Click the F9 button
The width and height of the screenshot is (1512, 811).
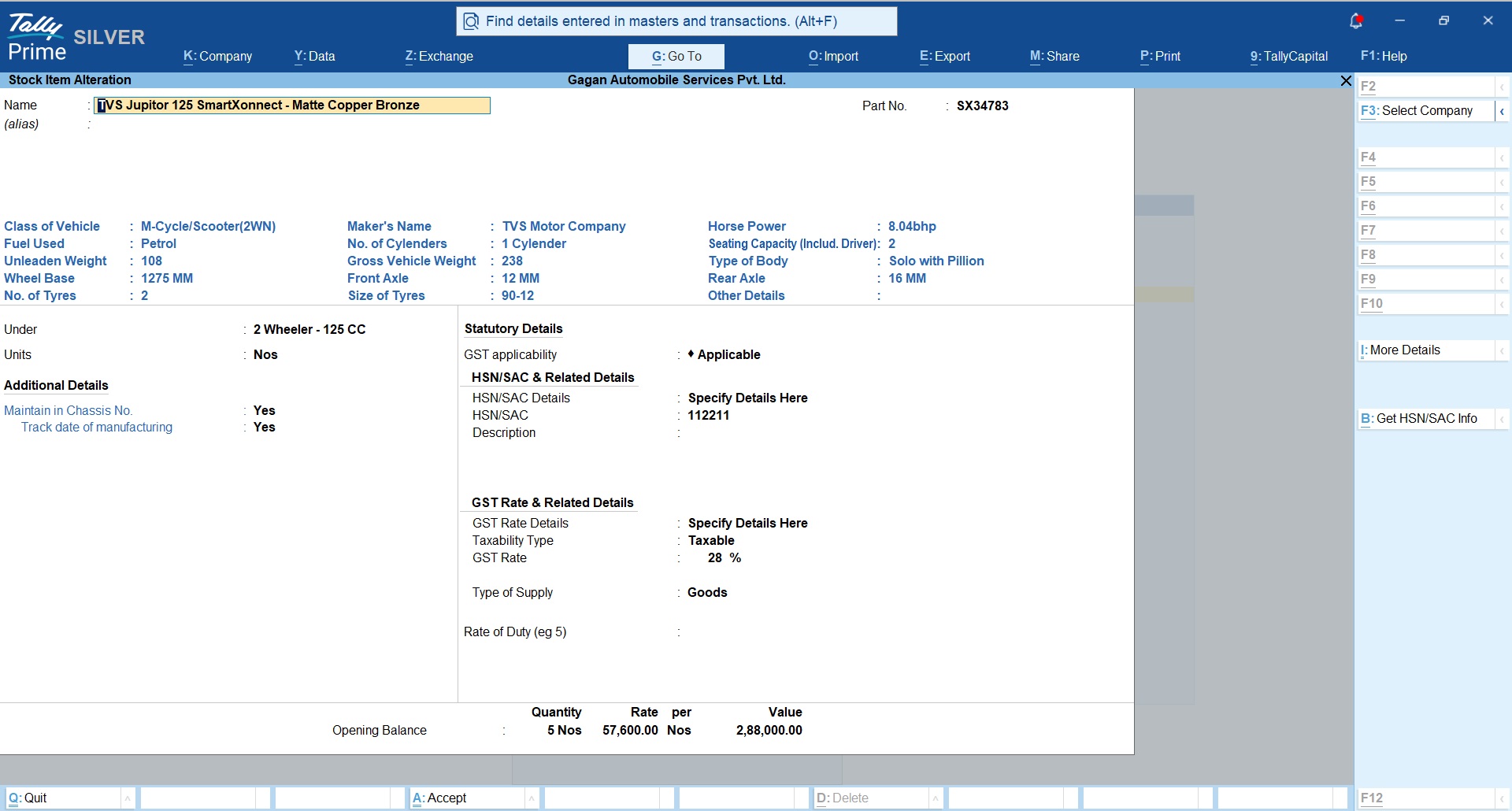click(x=1425, y=280)
